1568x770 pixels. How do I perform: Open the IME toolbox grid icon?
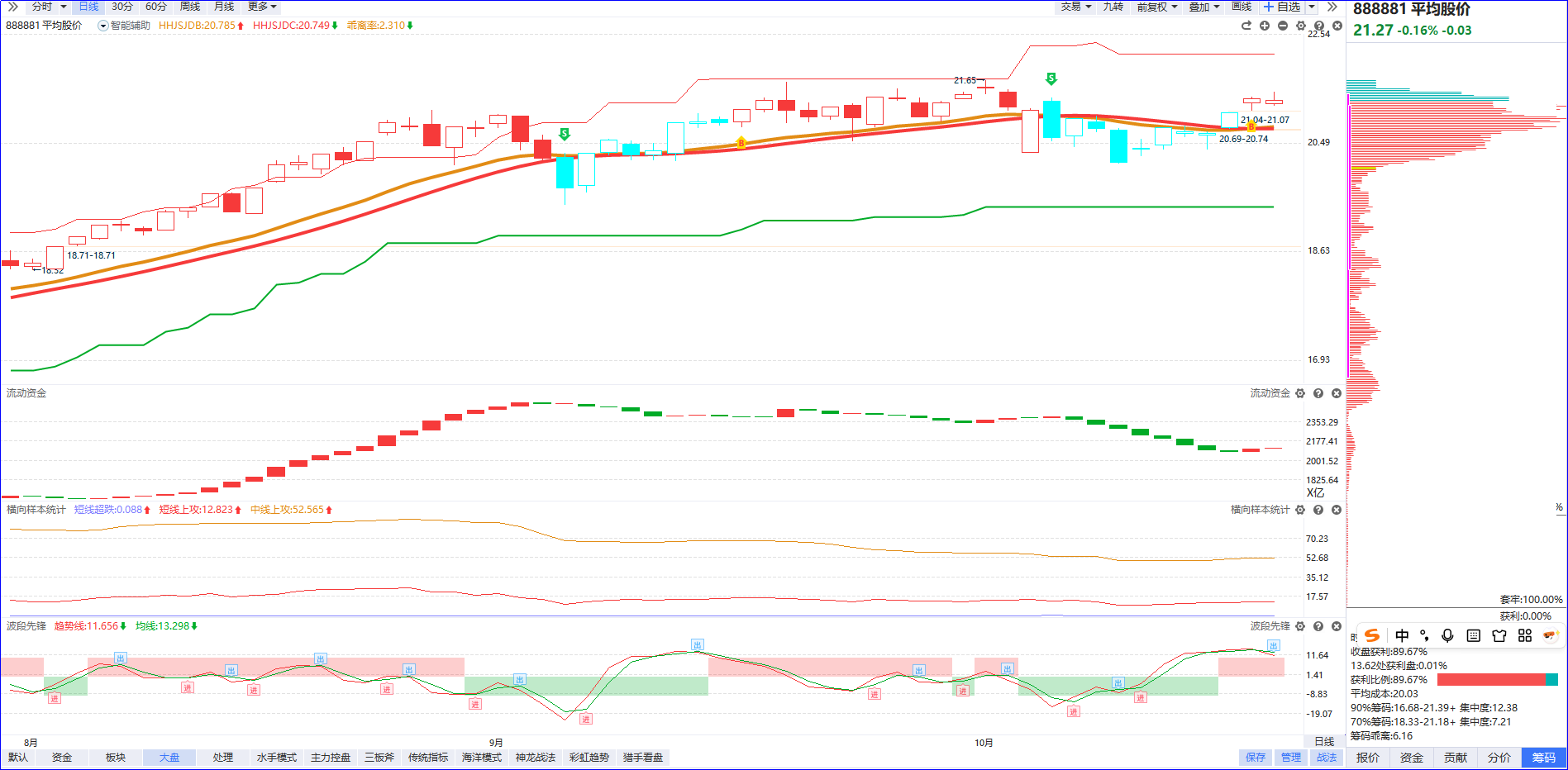pyautogui.click(x=1525, y=635)
